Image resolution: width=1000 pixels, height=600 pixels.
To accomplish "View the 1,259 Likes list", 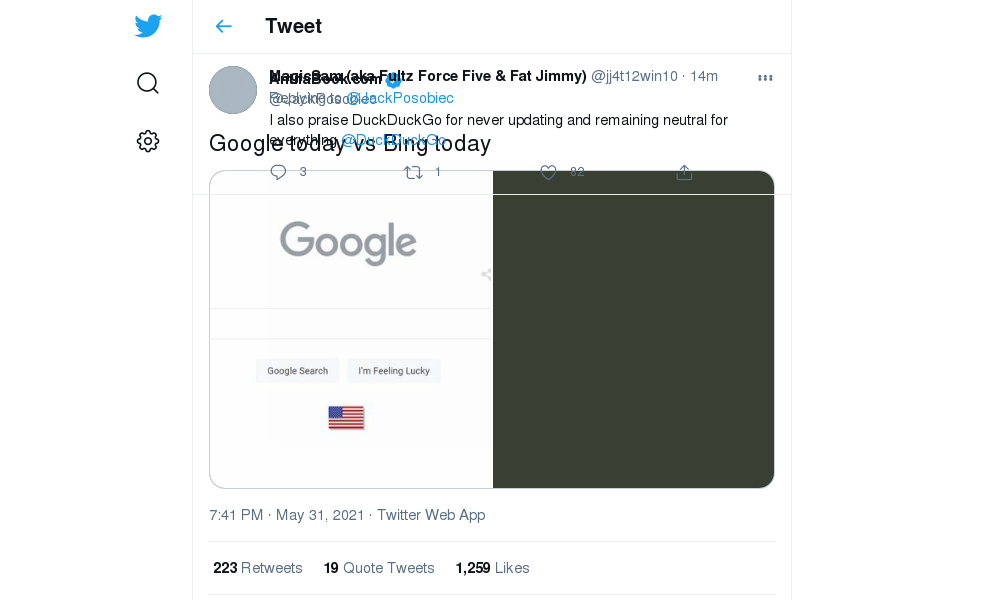I will pos(492,568).
